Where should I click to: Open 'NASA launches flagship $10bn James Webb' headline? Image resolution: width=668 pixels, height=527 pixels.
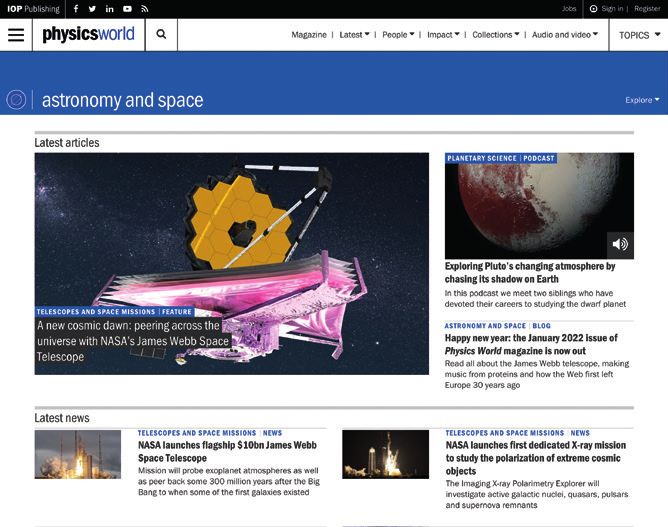(x=227, y=451)
